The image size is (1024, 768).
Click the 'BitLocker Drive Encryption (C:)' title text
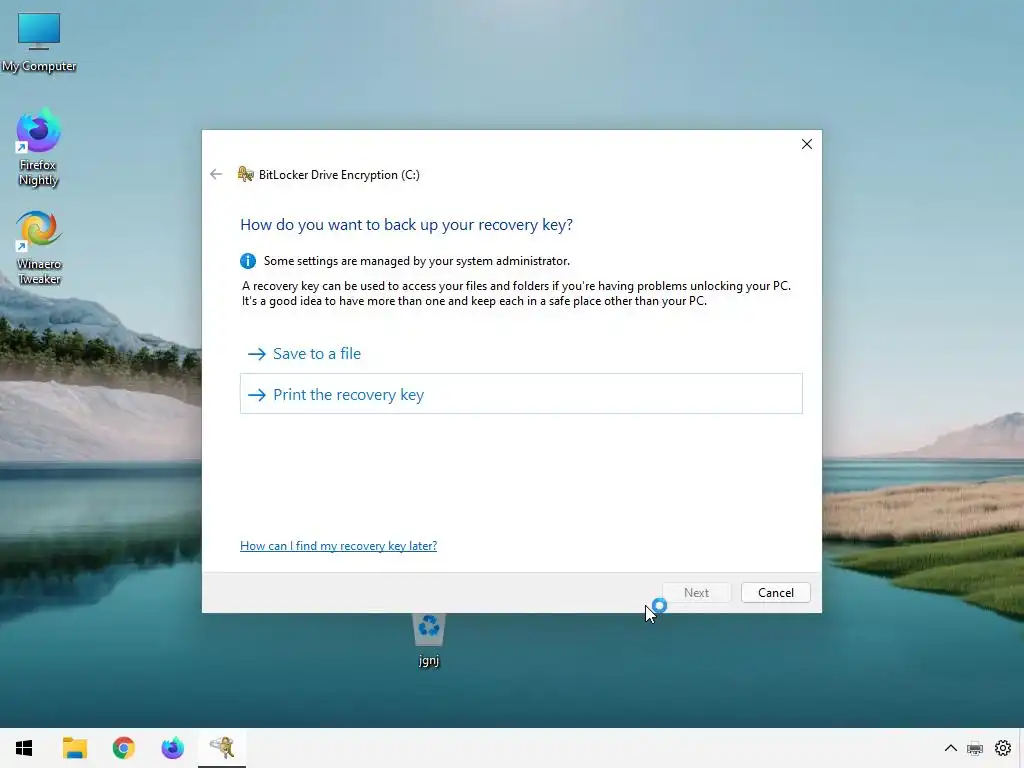pyautogui.click(x=339, y=175)
